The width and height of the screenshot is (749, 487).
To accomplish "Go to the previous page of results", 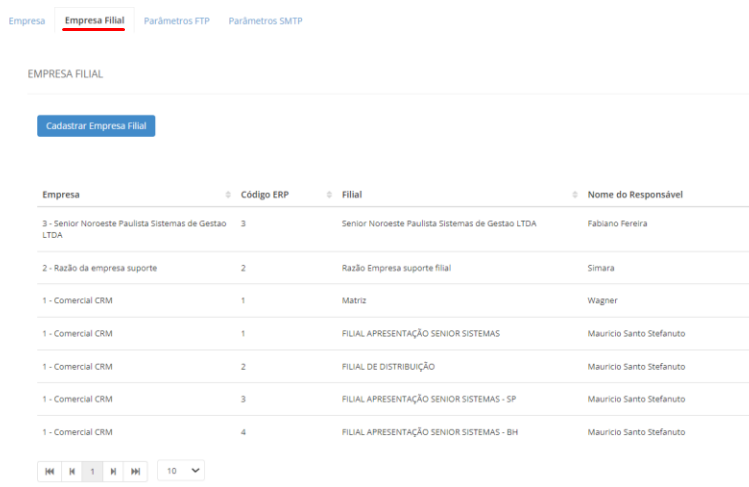I will pos(72,471).
